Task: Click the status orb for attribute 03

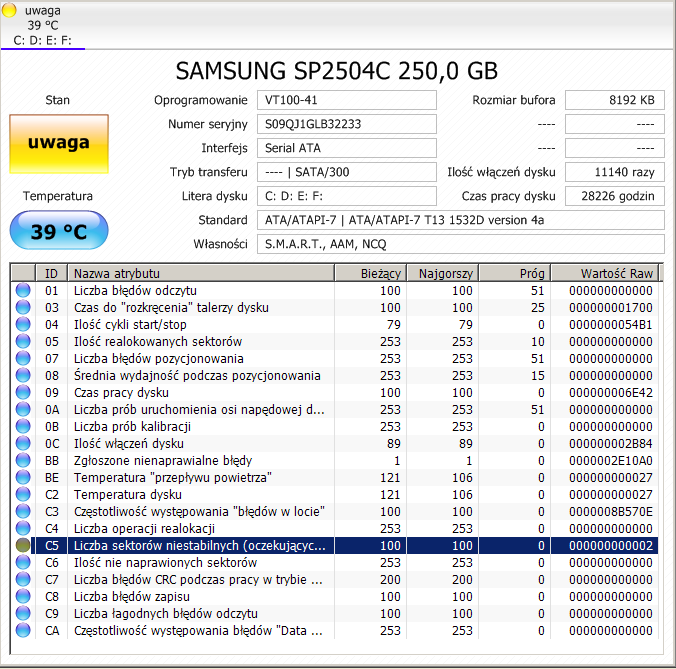Action: point(23,307)
